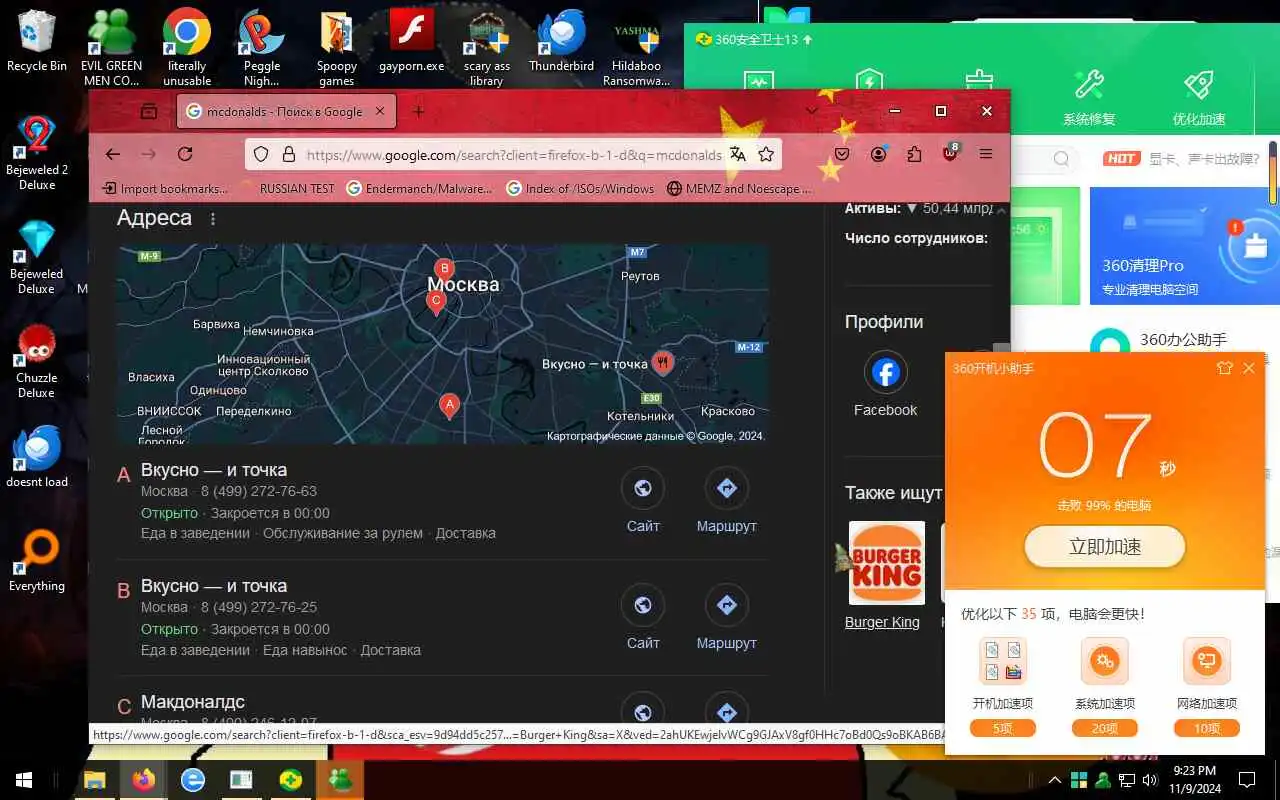Click map pin B on the Moscow map
Viewport: 1280px width, 800px height.
(x=444, y=268)
